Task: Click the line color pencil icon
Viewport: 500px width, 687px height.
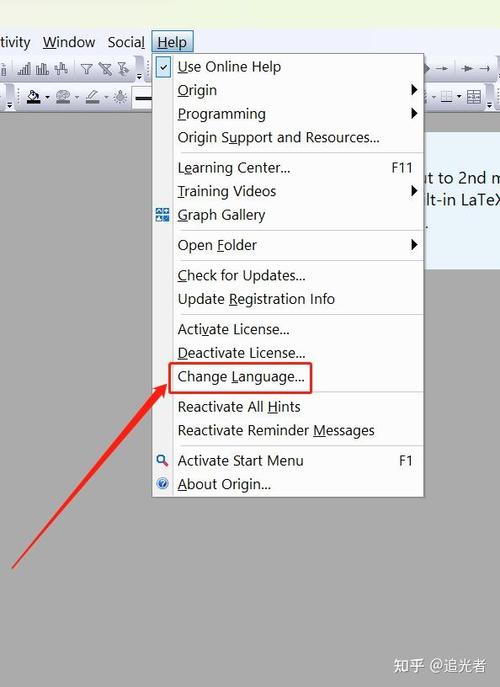Action: click(x=92, y=96)
